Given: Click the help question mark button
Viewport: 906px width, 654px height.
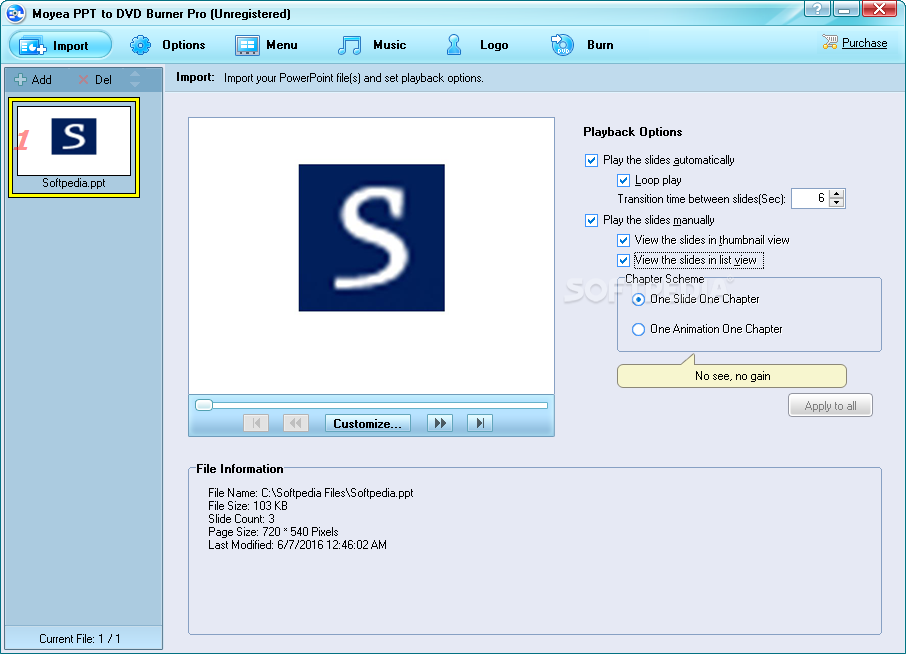Looking at the screenshot, I should (817, 9).
